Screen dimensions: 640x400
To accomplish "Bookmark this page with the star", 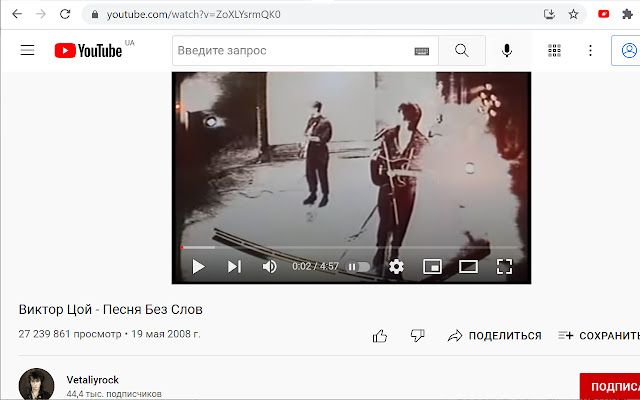I will click(x=573, y=14).
